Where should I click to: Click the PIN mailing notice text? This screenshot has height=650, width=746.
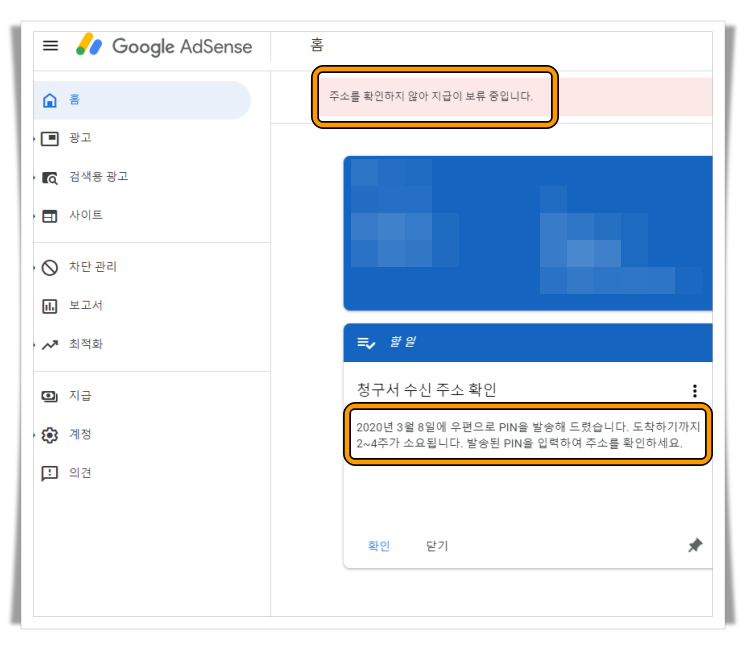[x=528, y=435]
